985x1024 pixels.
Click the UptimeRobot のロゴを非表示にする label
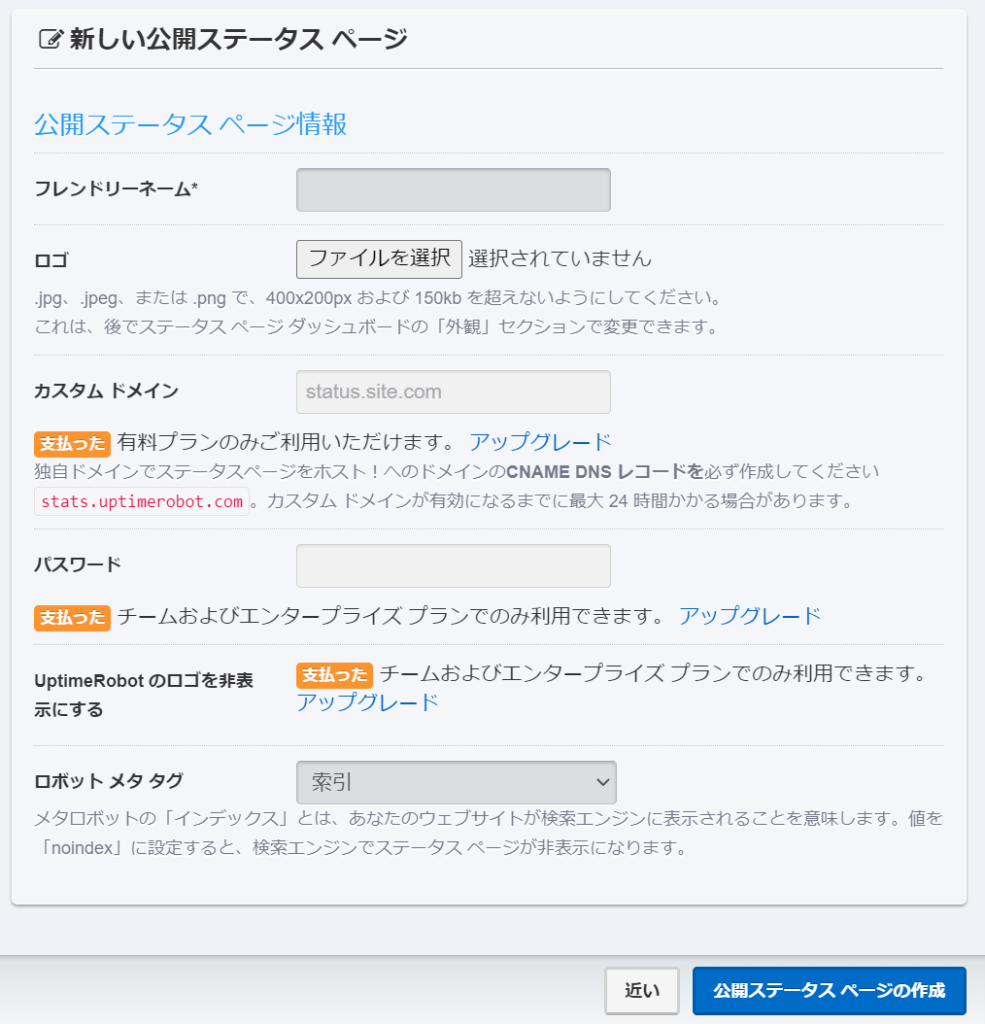pos(143,695)
